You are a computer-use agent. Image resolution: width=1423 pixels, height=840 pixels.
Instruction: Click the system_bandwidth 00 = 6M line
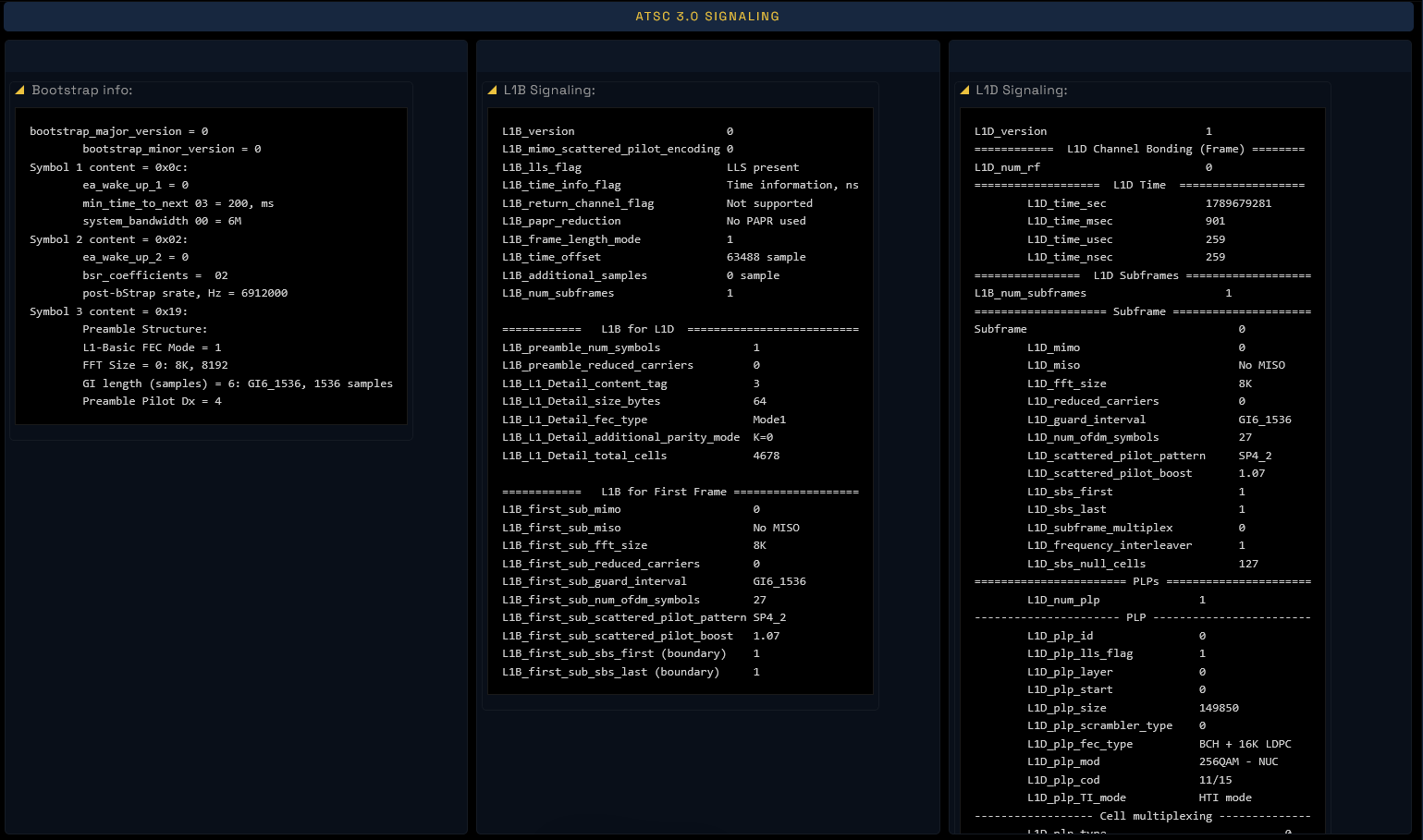tap(162, 221)
